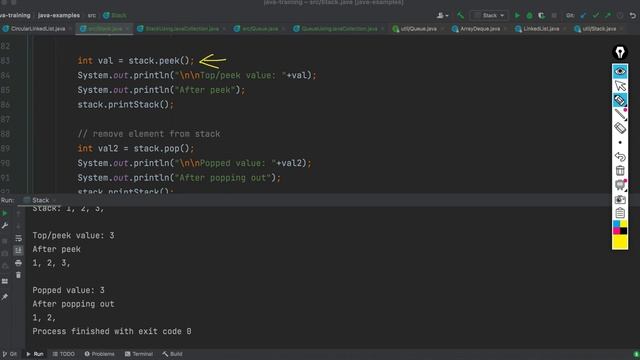The image size is (640, 360).
Task: Start debugging with the bug icon
Action: (529, 16)
